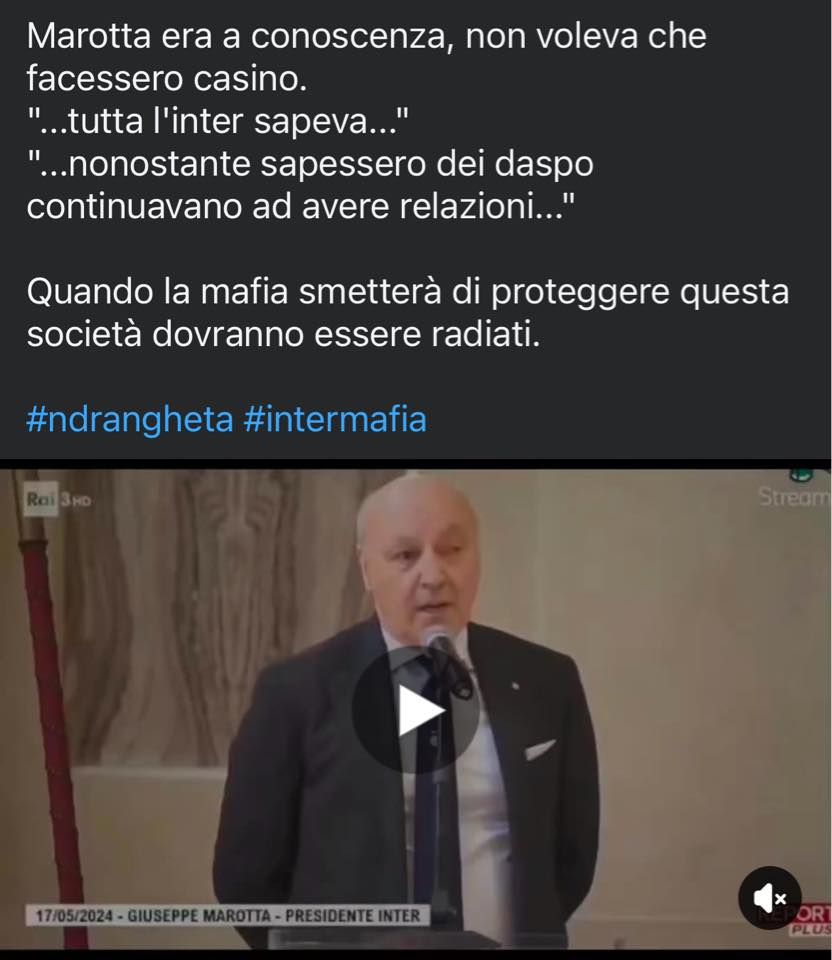Open the #intermafia hashtag

click(335, 419)
